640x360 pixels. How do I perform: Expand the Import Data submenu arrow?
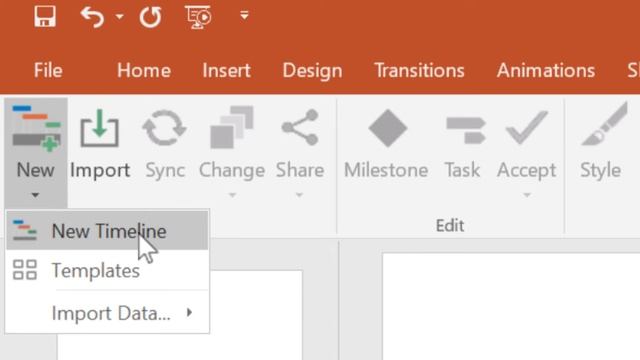(189, 313)
